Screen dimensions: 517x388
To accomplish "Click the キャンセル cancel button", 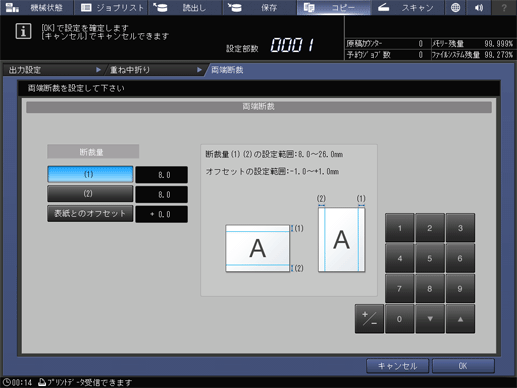I will click(397, 366).
